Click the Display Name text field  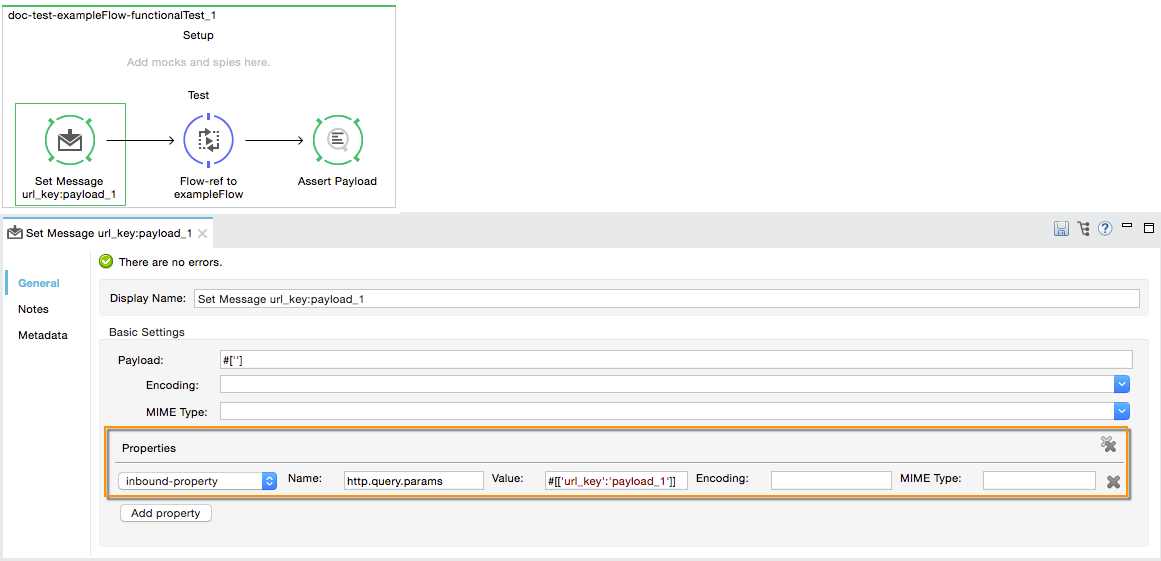(665, 298)
